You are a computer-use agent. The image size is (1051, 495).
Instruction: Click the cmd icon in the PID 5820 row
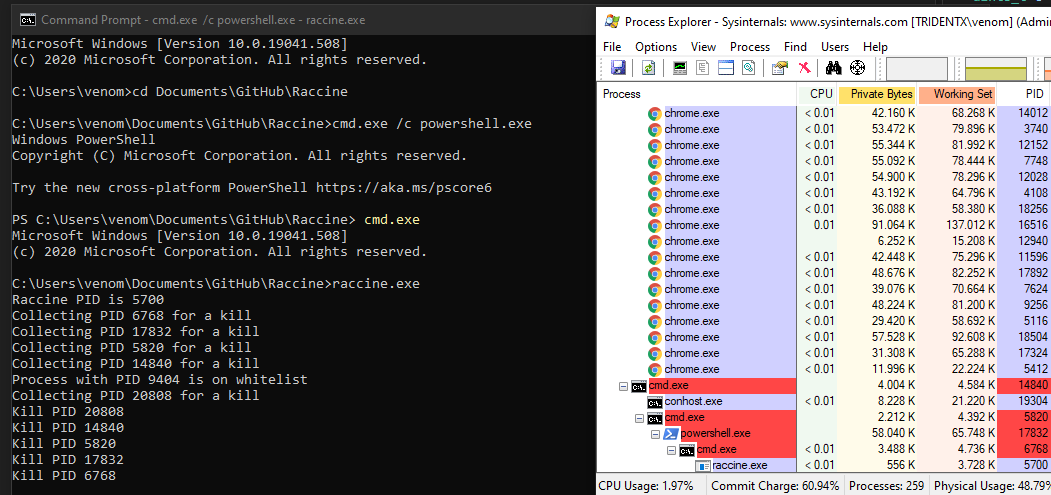(x=655, y=418)
